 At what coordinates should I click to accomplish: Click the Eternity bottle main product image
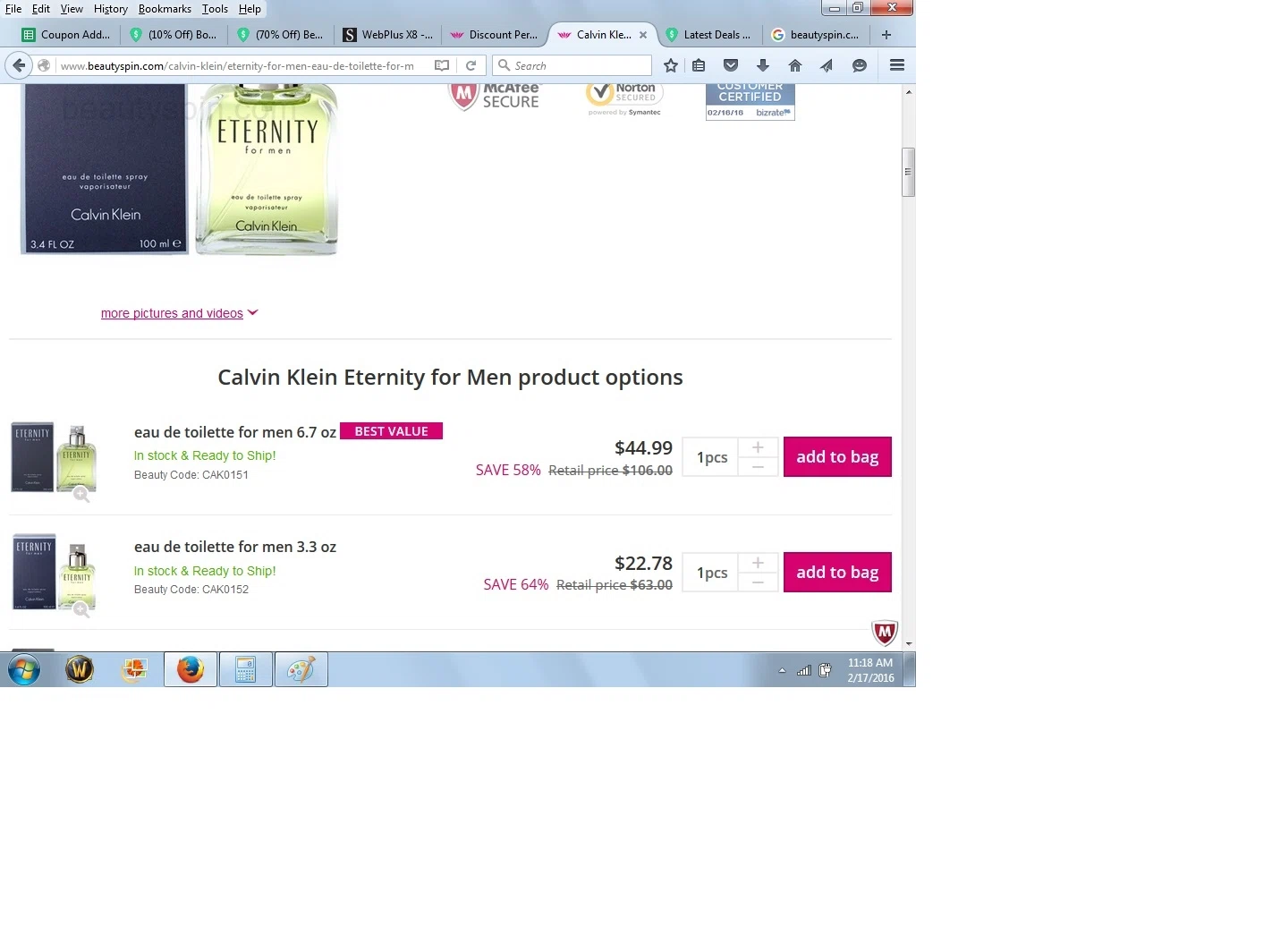(x=267, y=168)
